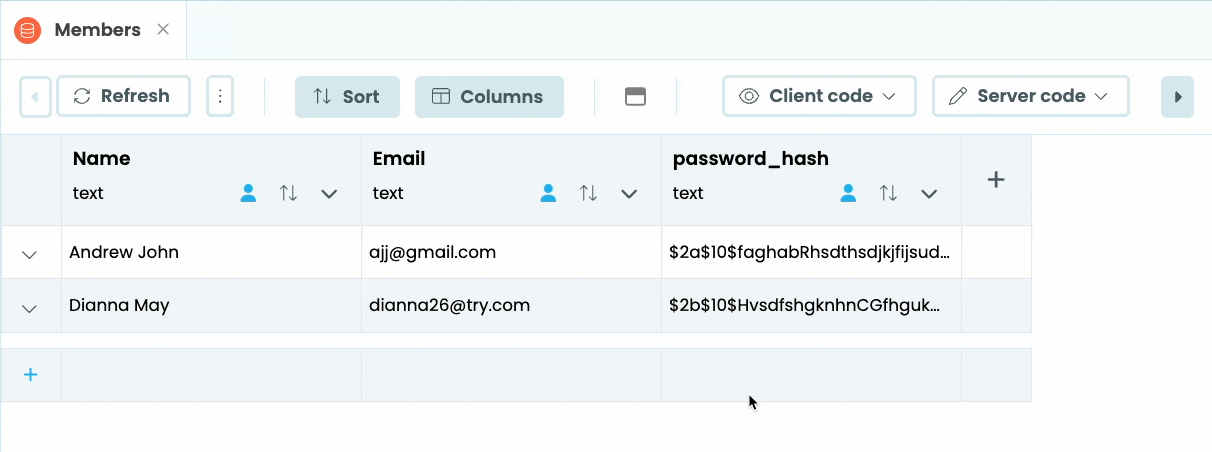Click the window layout icon in toolbar
The height and width of the screenshot is (452, 1212).
[x=635, y=97]
